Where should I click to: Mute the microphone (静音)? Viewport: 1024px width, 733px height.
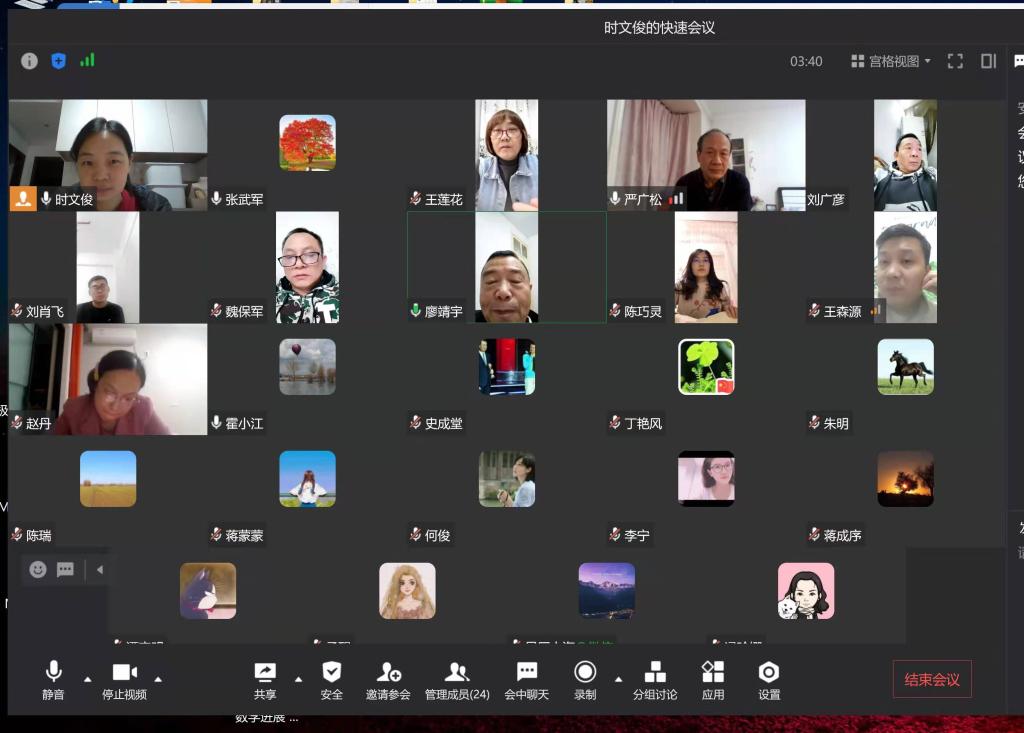53,679
